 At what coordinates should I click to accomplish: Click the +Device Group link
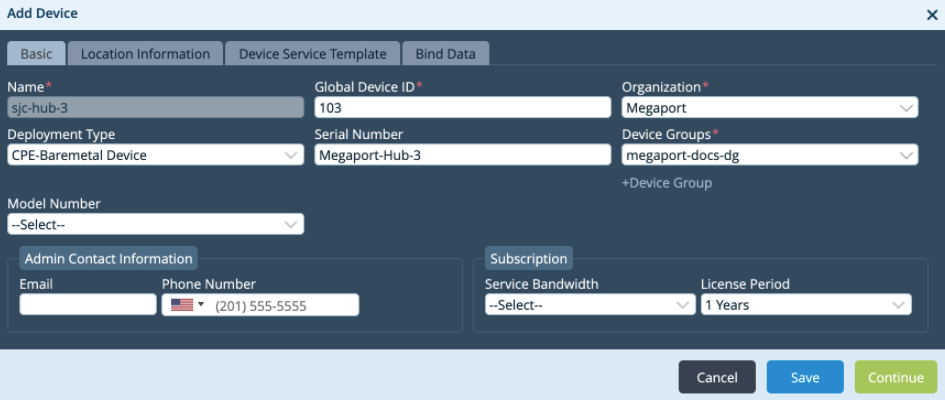[666, 183]
